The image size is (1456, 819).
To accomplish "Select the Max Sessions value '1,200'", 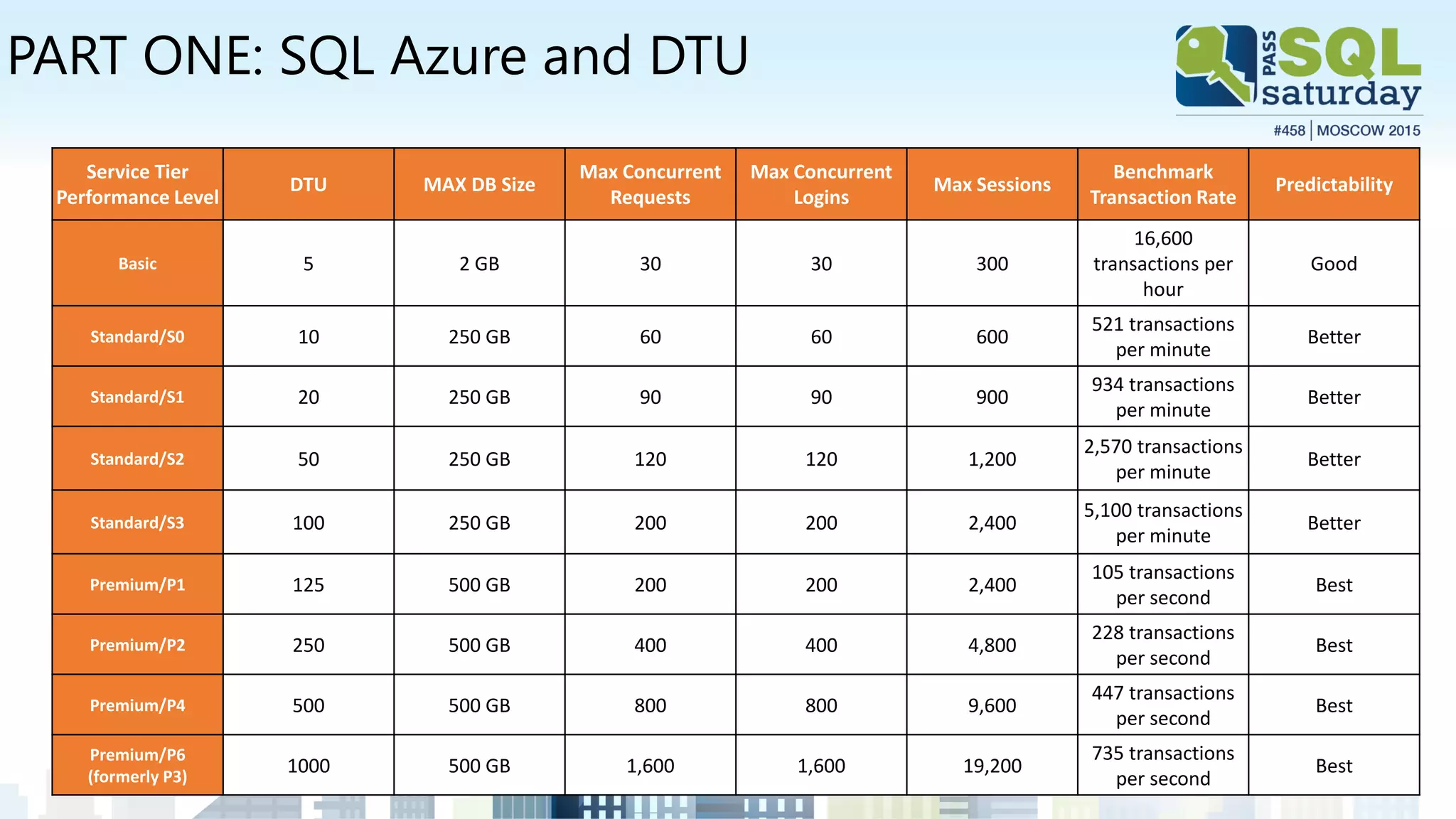I will pyautogui.click(x=992, y=459).
